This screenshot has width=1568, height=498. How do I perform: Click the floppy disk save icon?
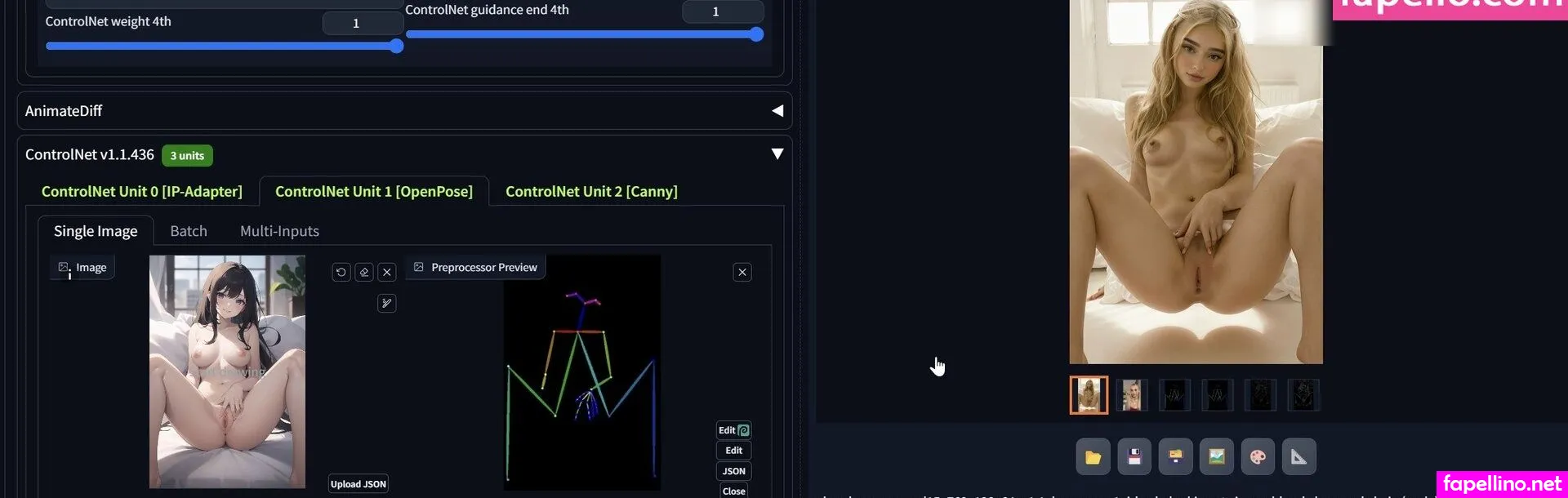[x=1134, y=457]
